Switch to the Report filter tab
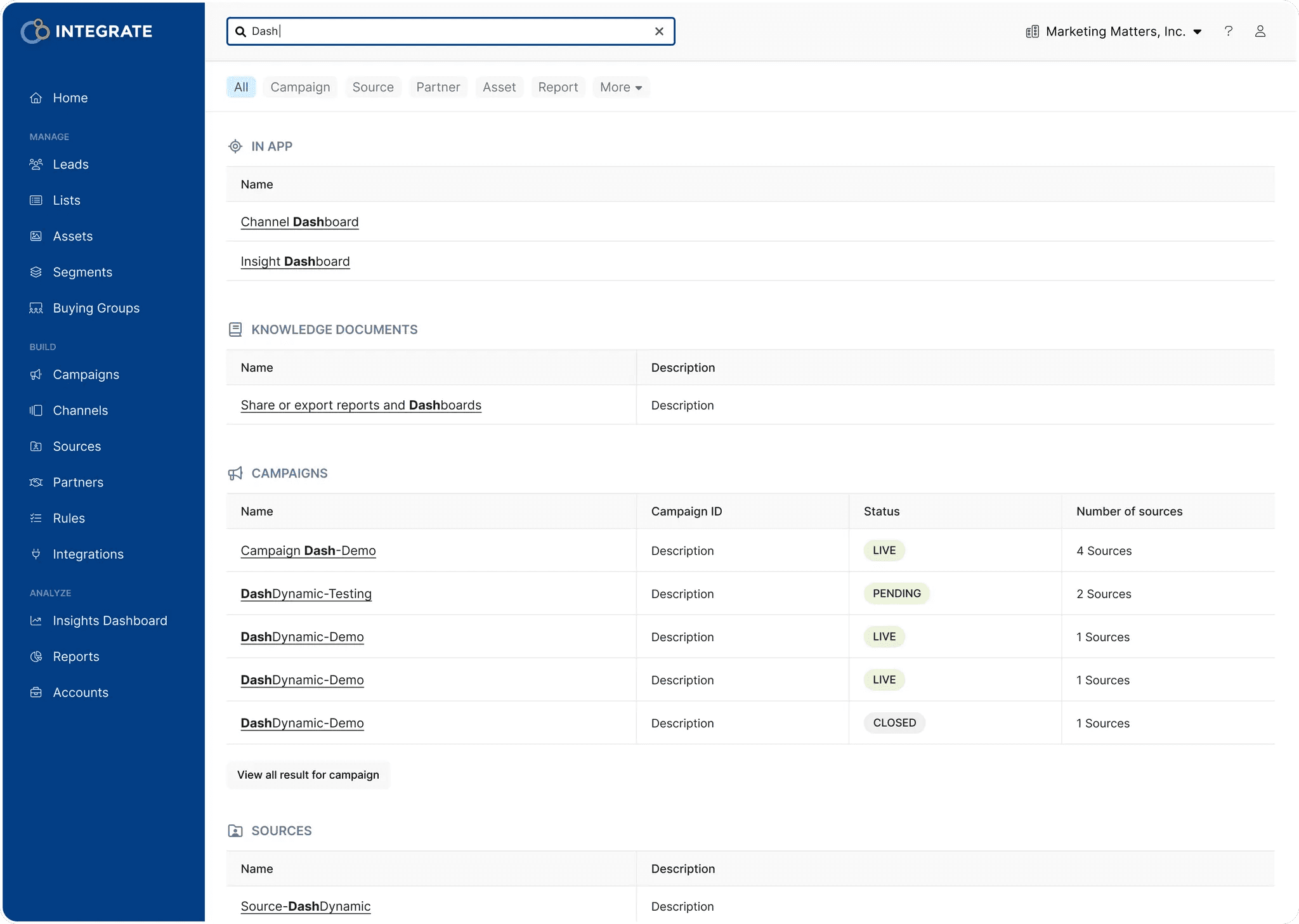The height and width of the screenshot is (924, 1299). click(558, 88)
